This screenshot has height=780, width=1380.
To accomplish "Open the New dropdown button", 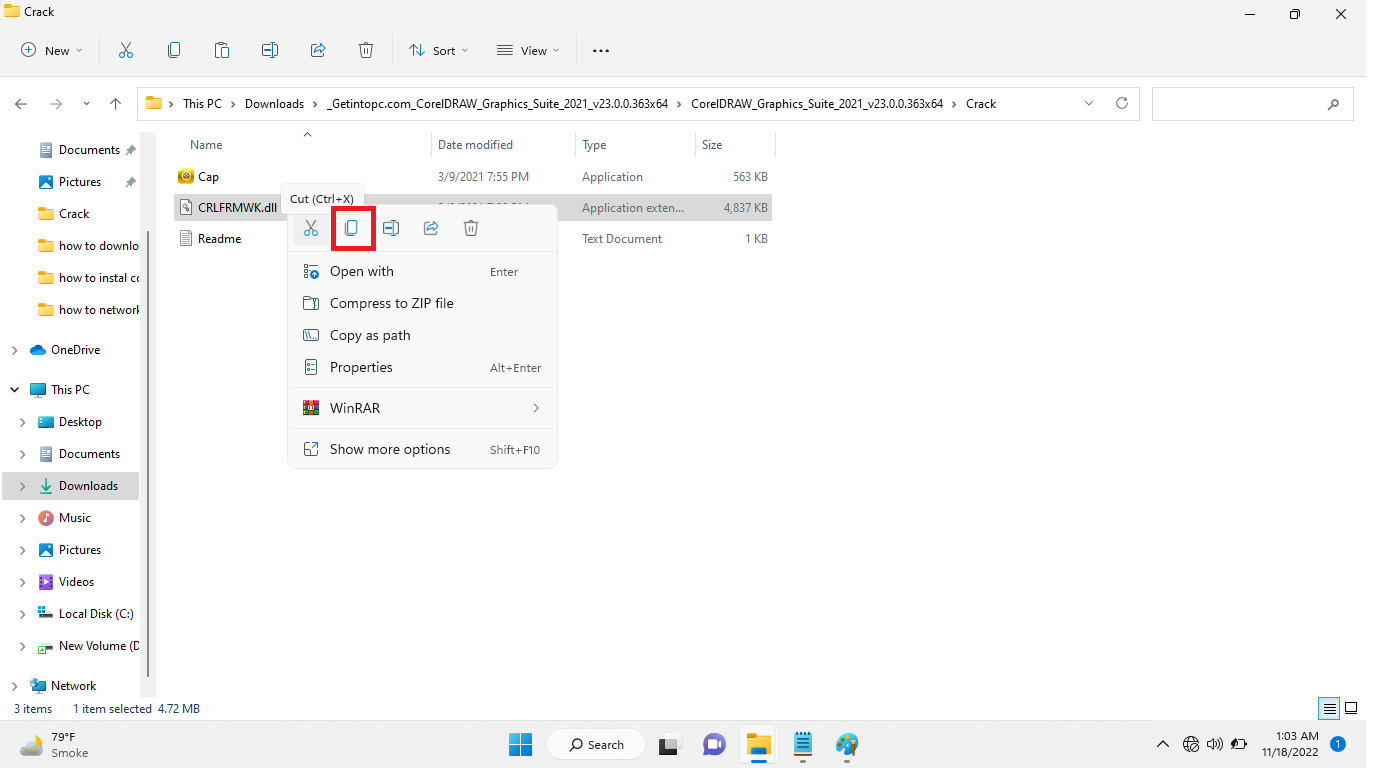I will (52, 50).
